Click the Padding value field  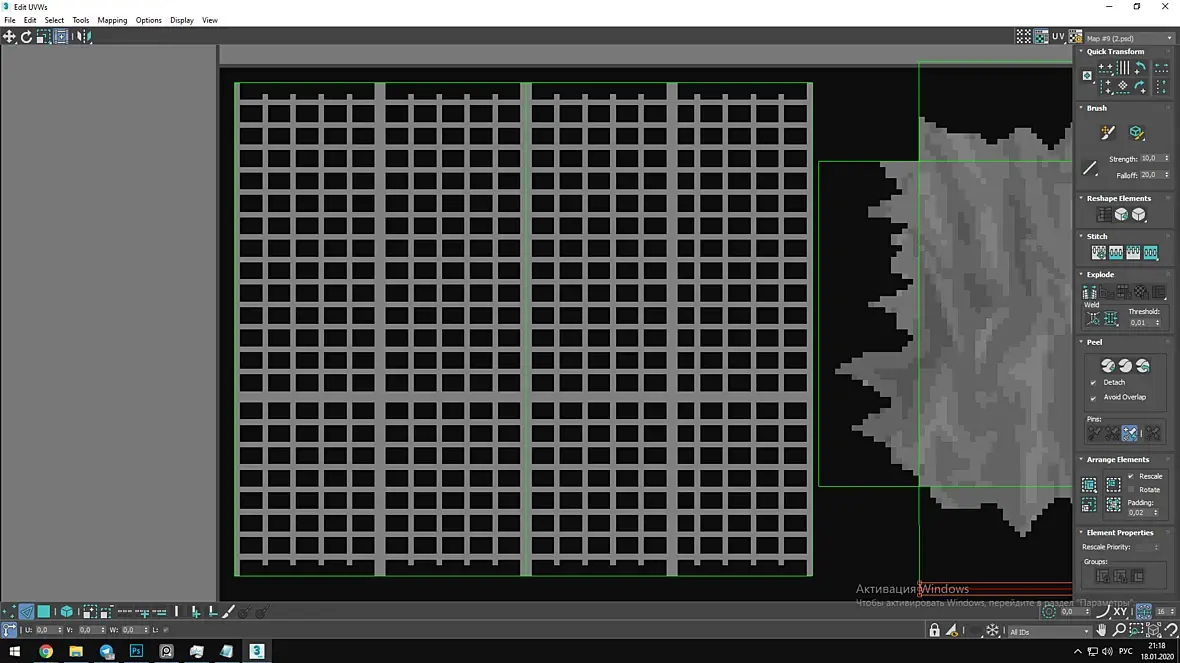(x=1139, y=512)
